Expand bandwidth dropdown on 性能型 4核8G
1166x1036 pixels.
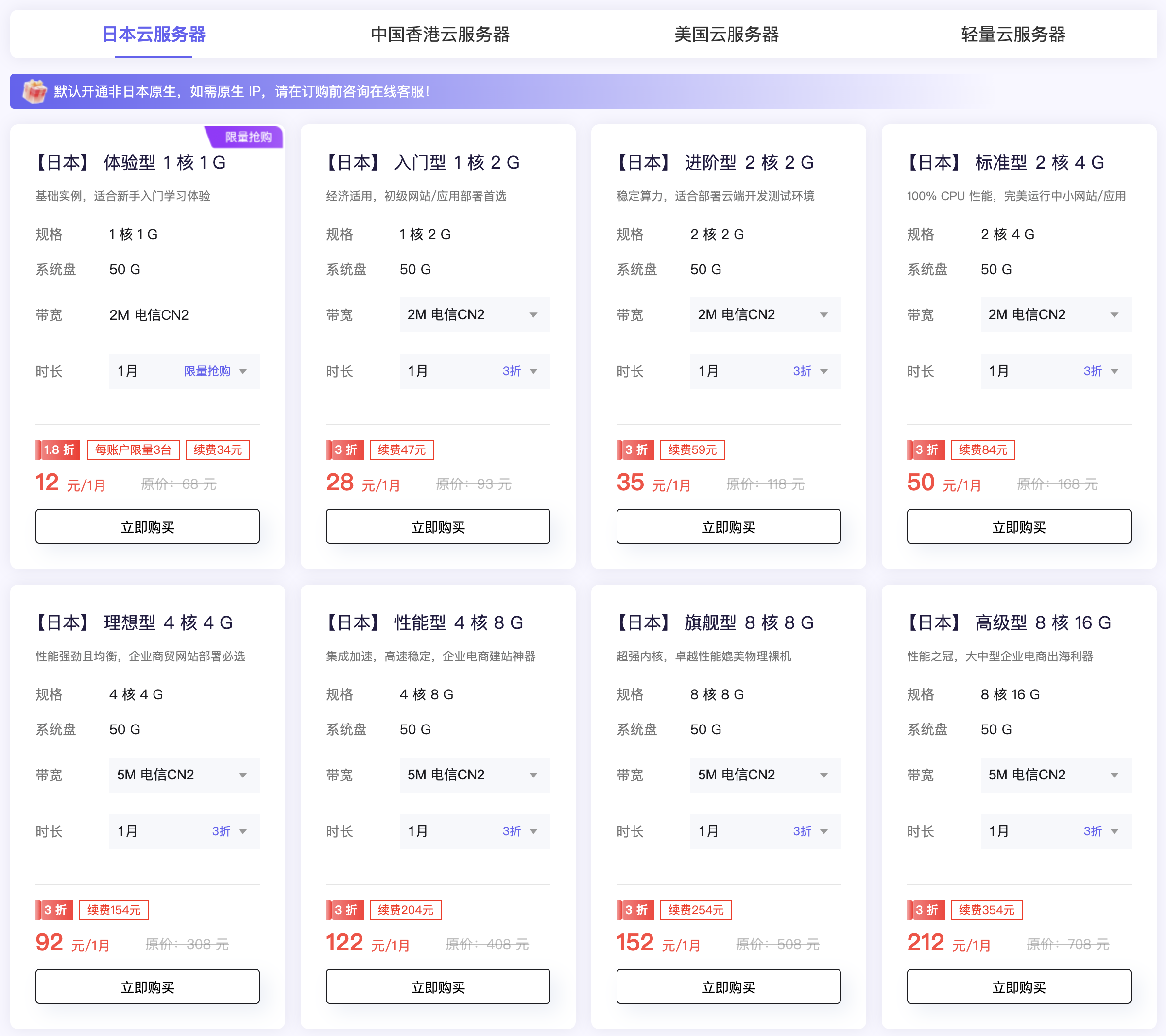[x=475, y=774]
